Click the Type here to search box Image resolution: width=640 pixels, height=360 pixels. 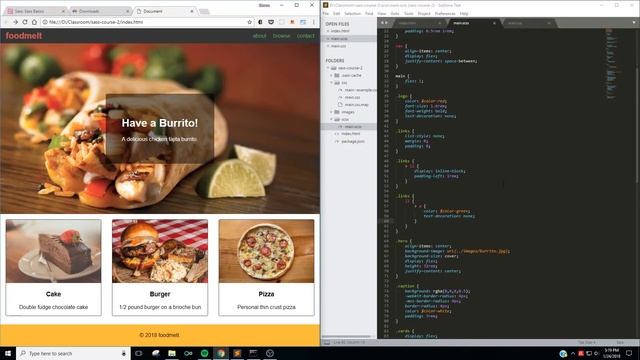coord(73,353)
